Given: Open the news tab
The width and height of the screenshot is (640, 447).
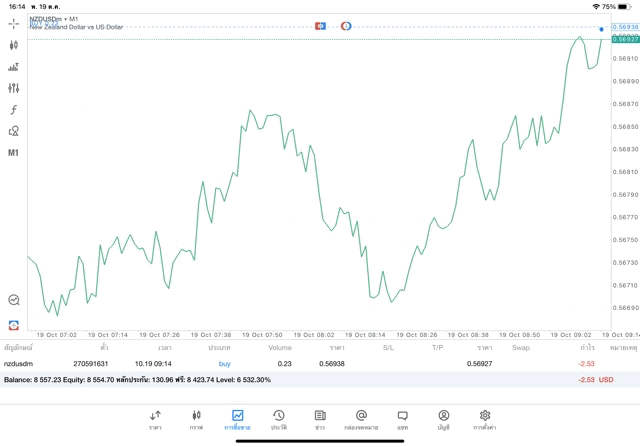Looking at the screenshot, I should point(320,420).
